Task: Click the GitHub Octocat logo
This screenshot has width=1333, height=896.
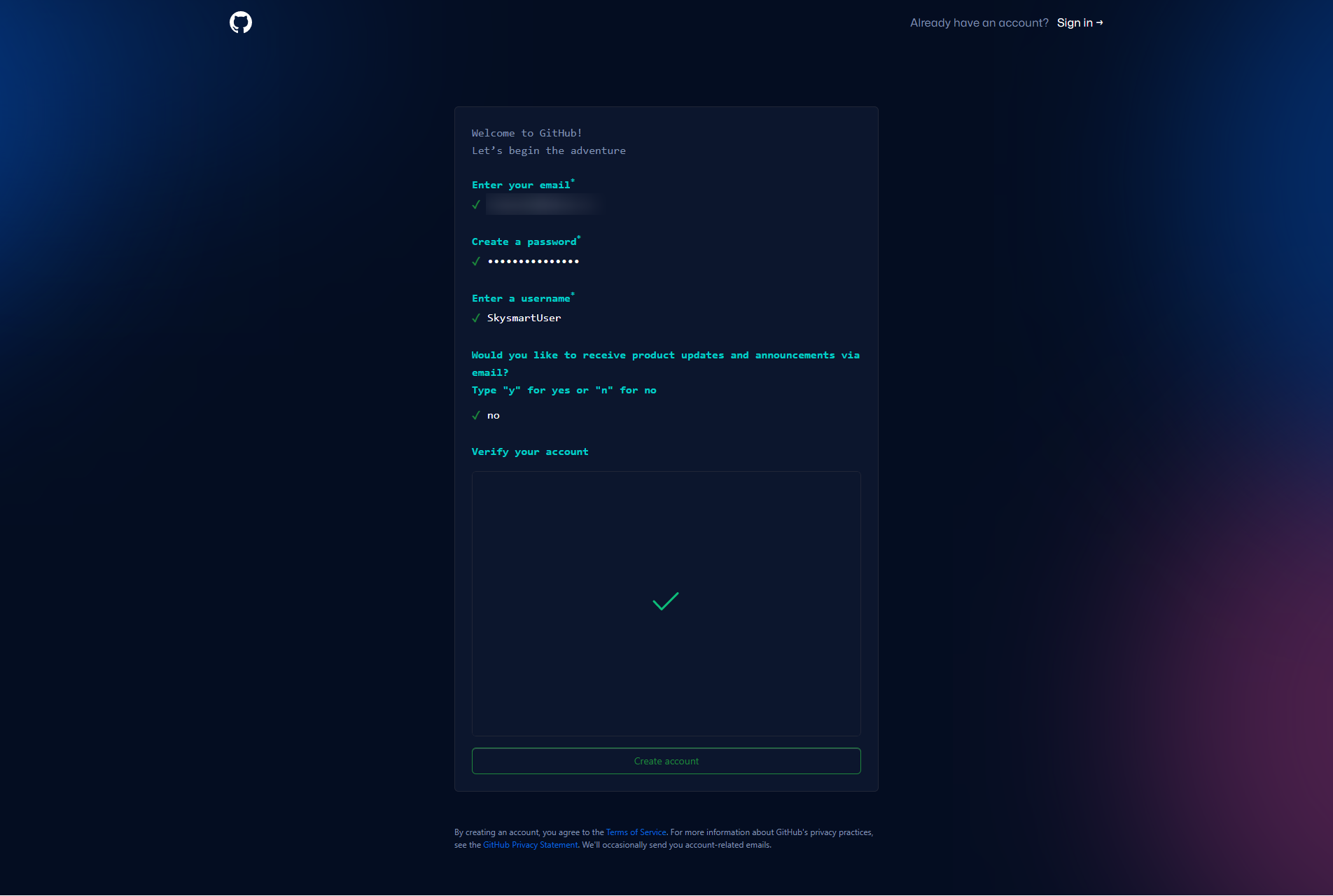Action: (241, 22)
